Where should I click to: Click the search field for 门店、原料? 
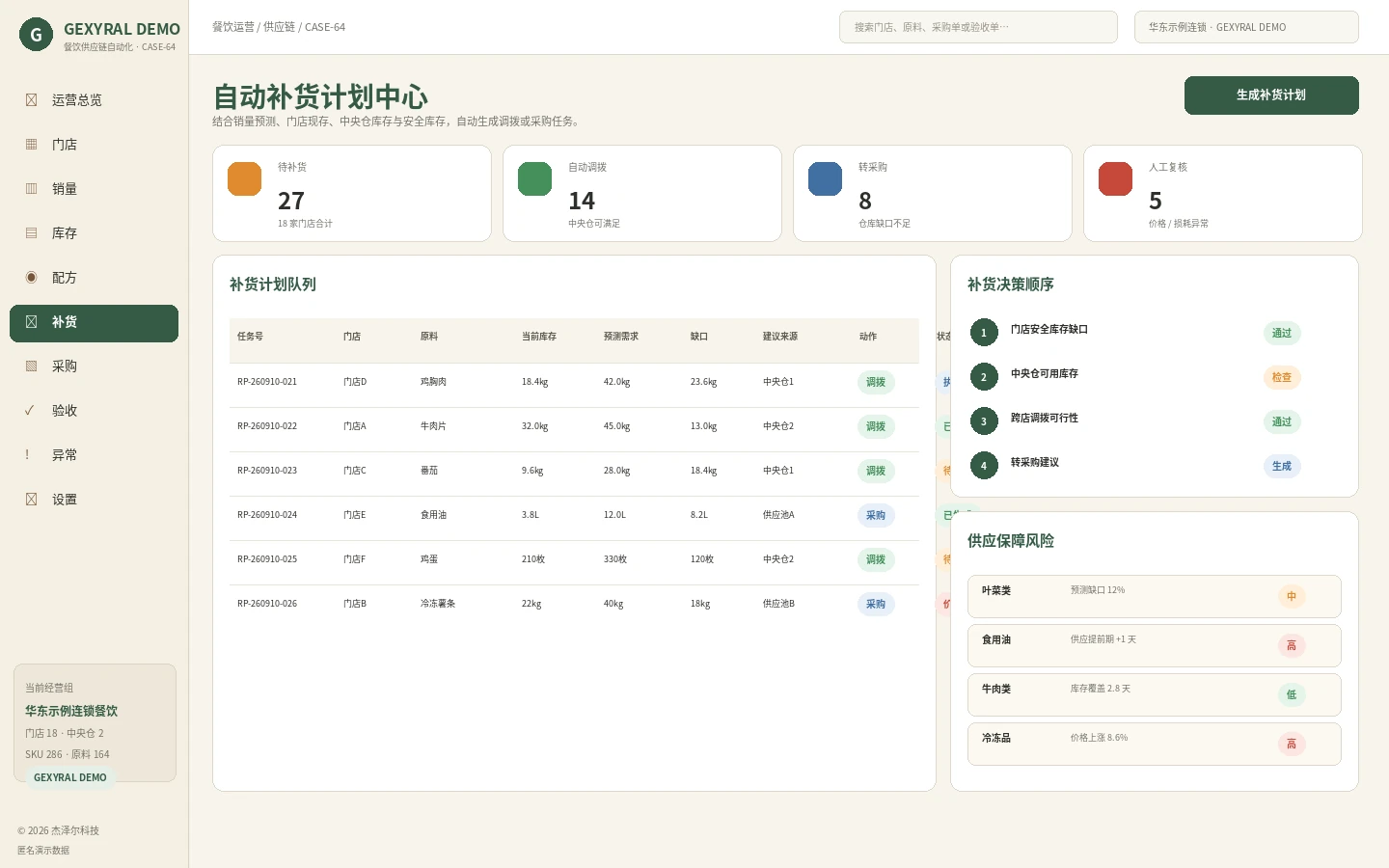pos(978,27)
